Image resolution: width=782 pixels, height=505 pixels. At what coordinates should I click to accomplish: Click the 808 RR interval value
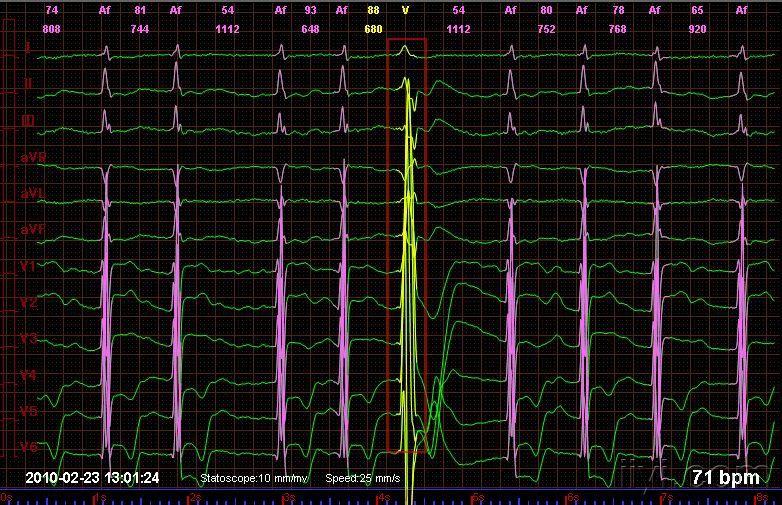[x=51, y=29]
